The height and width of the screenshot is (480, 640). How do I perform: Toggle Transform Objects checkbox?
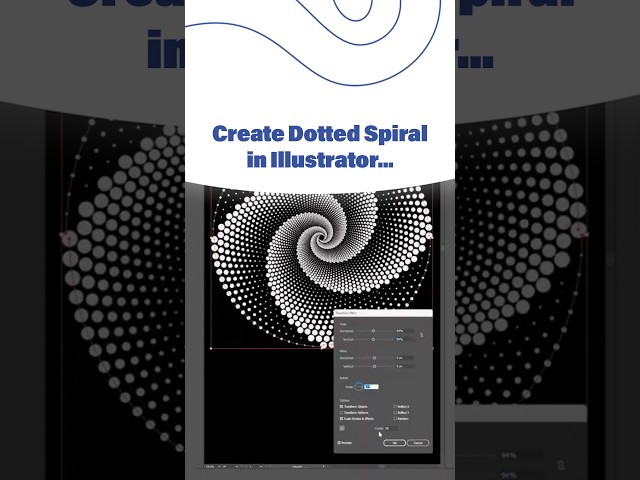(x=342, y=407)
